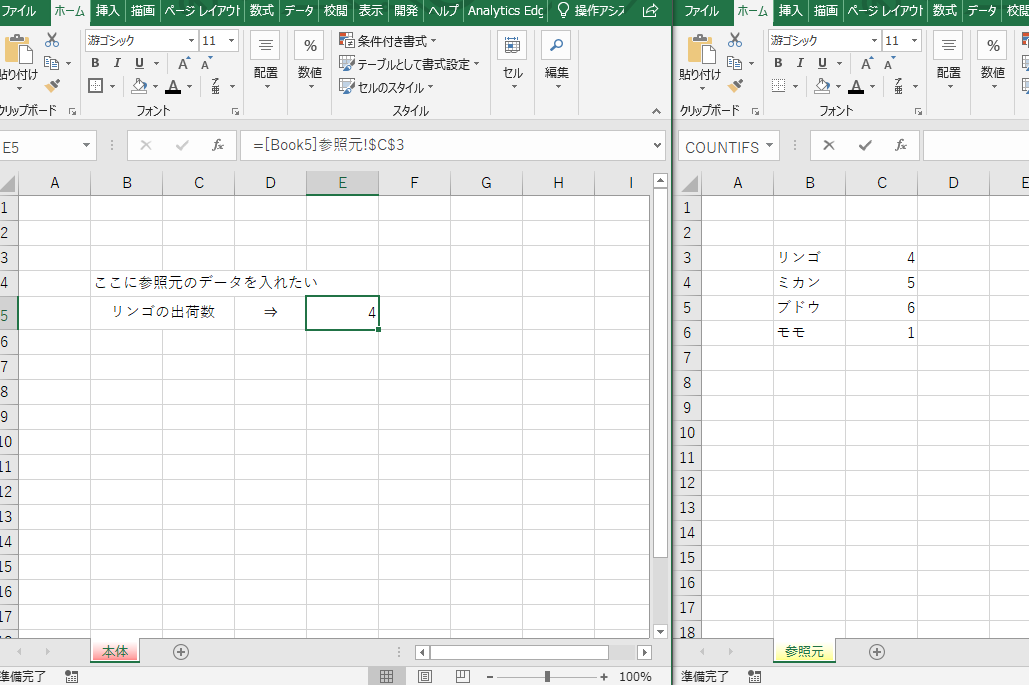This screenshot has width=1029, height=685.
Task: Open font dialog launcher in left window
Action: pyautogui.click(x=235, y=112)
